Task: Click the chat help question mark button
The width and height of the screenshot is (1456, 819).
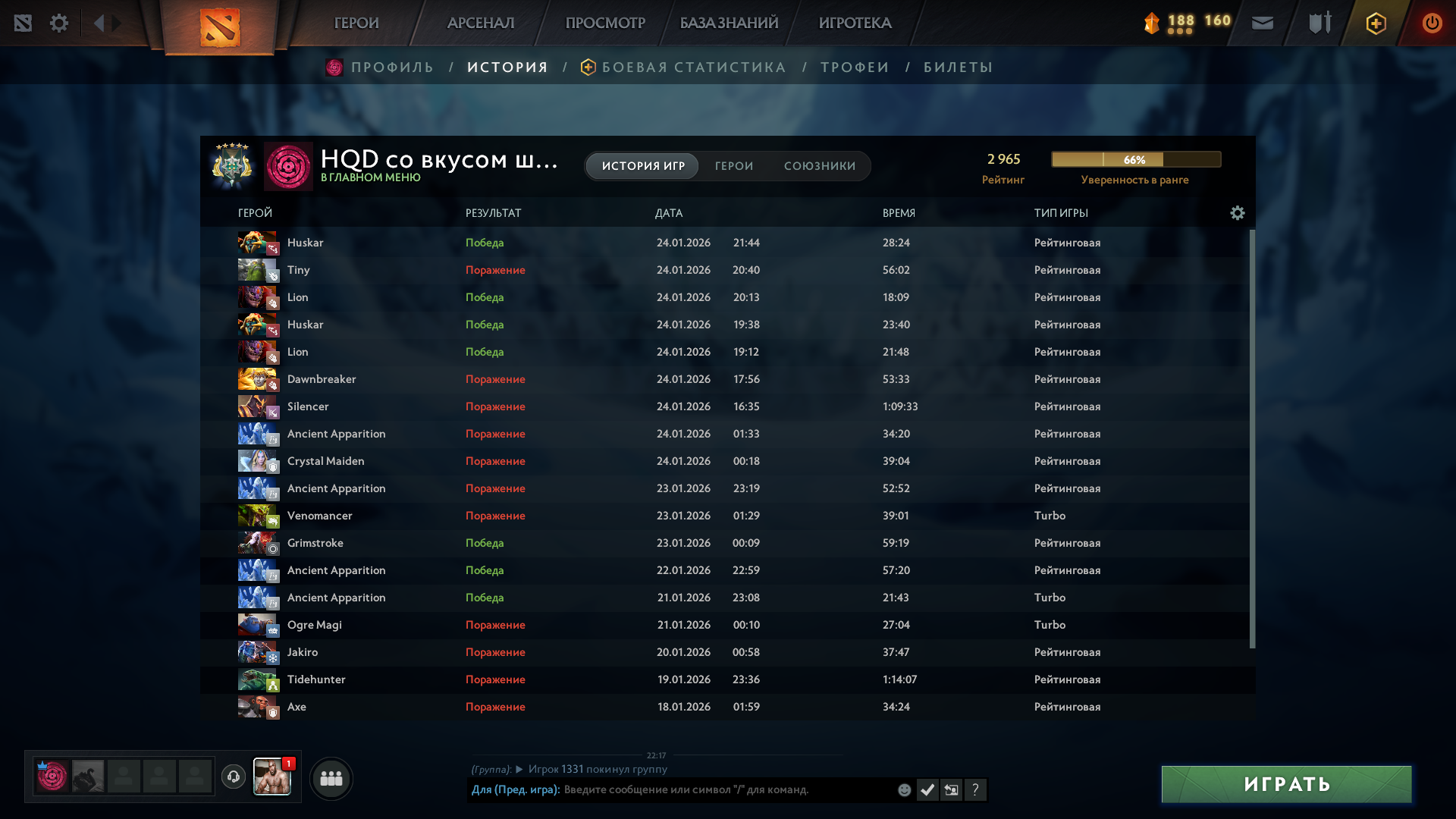Action: [x=975, y=790]
